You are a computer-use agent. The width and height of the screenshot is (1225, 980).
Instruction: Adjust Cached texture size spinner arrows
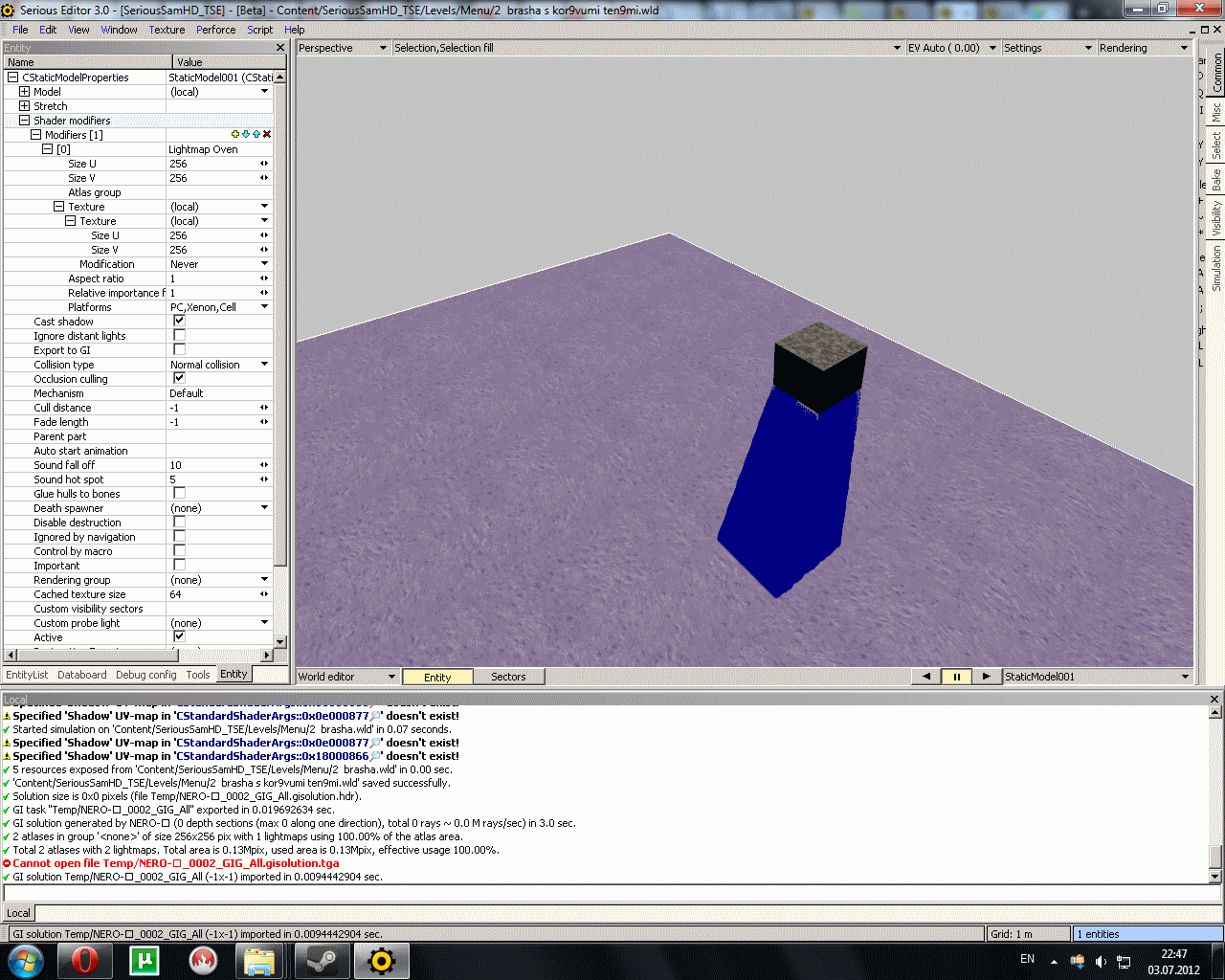pyautogui.click(x=264, y=594)
